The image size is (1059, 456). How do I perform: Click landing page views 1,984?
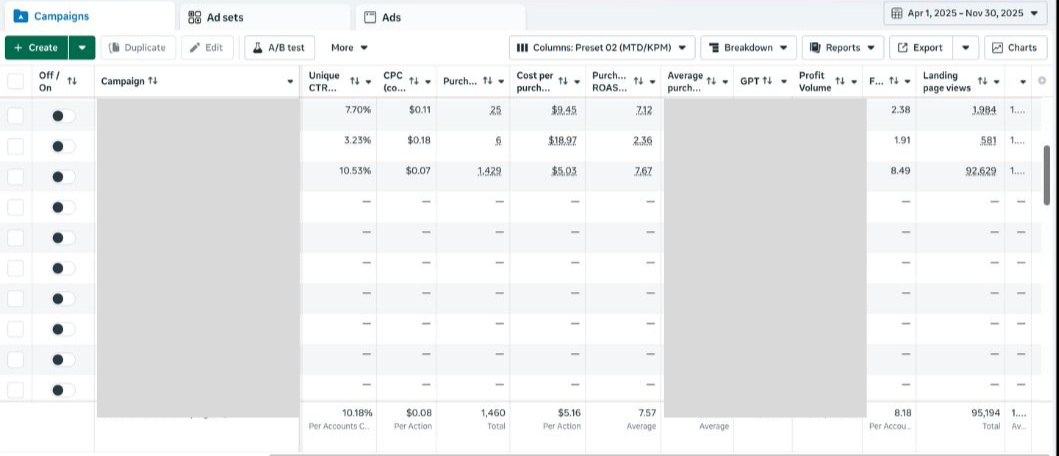tap(984, 111)
